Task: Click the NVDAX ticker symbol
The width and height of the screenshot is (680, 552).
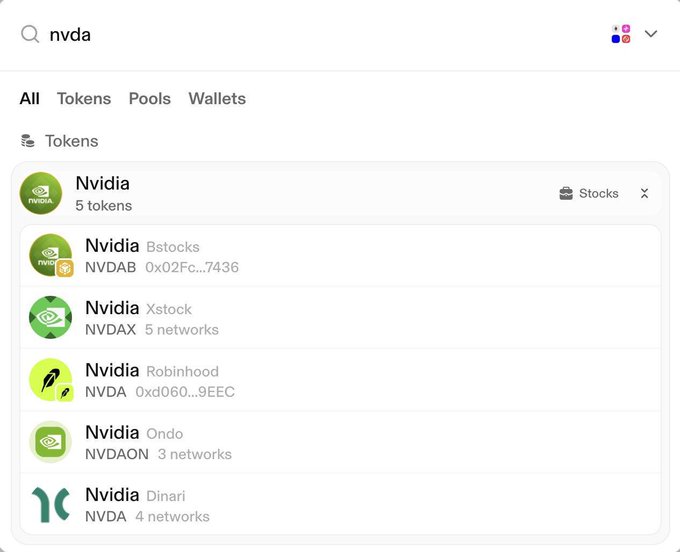Action: click(x=111, y=330)
